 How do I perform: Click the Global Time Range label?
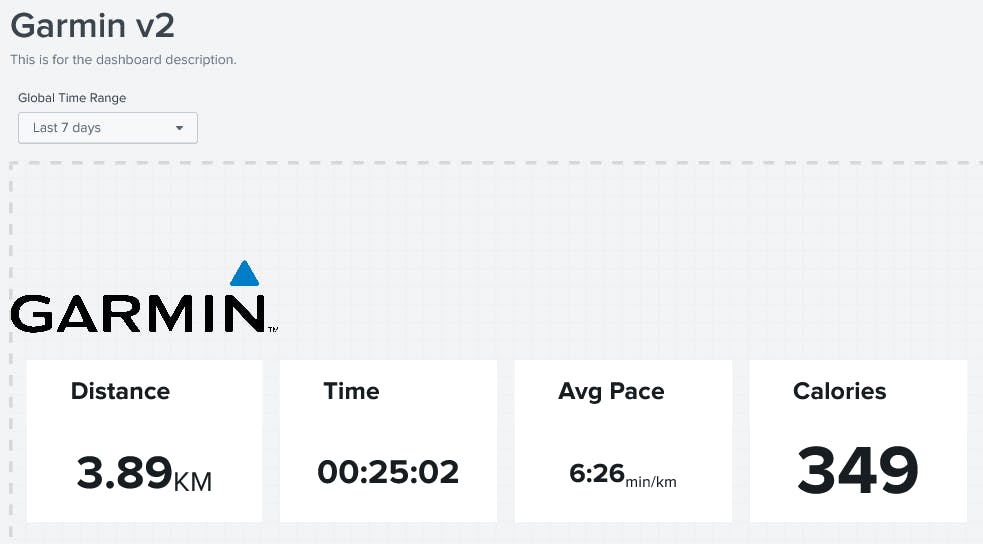[x=72, y=98]
